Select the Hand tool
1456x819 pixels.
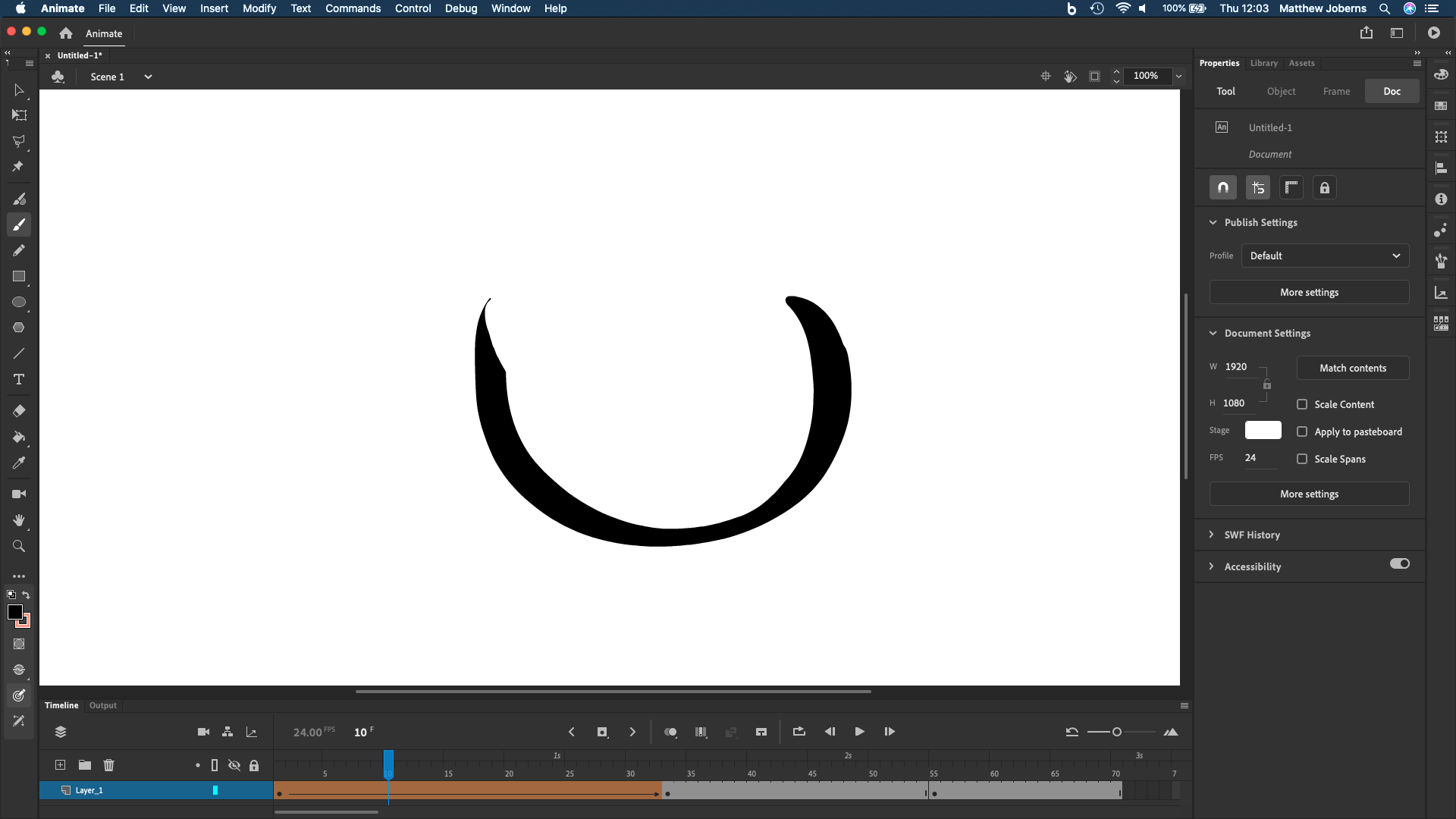tap(19, 520)
